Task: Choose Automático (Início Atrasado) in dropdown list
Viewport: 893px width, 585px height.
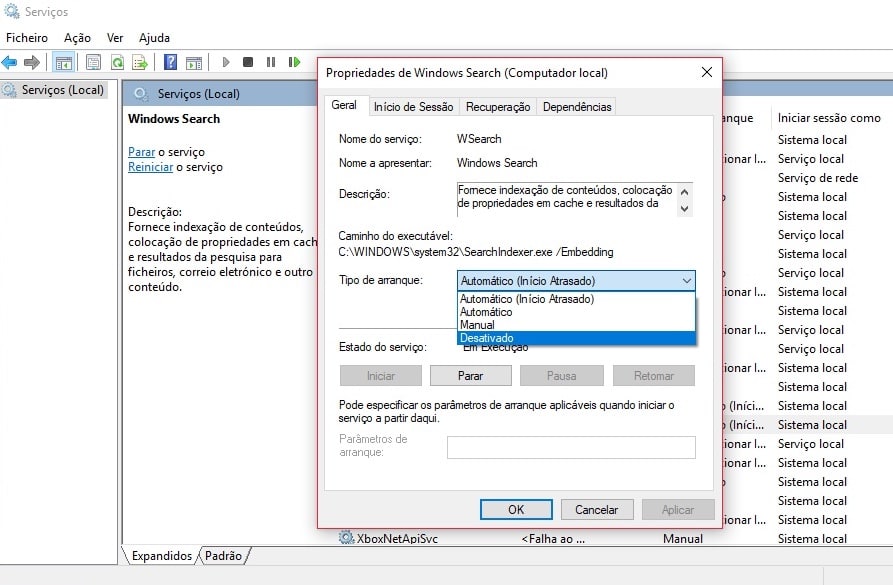Action: [x=576, y=298]
